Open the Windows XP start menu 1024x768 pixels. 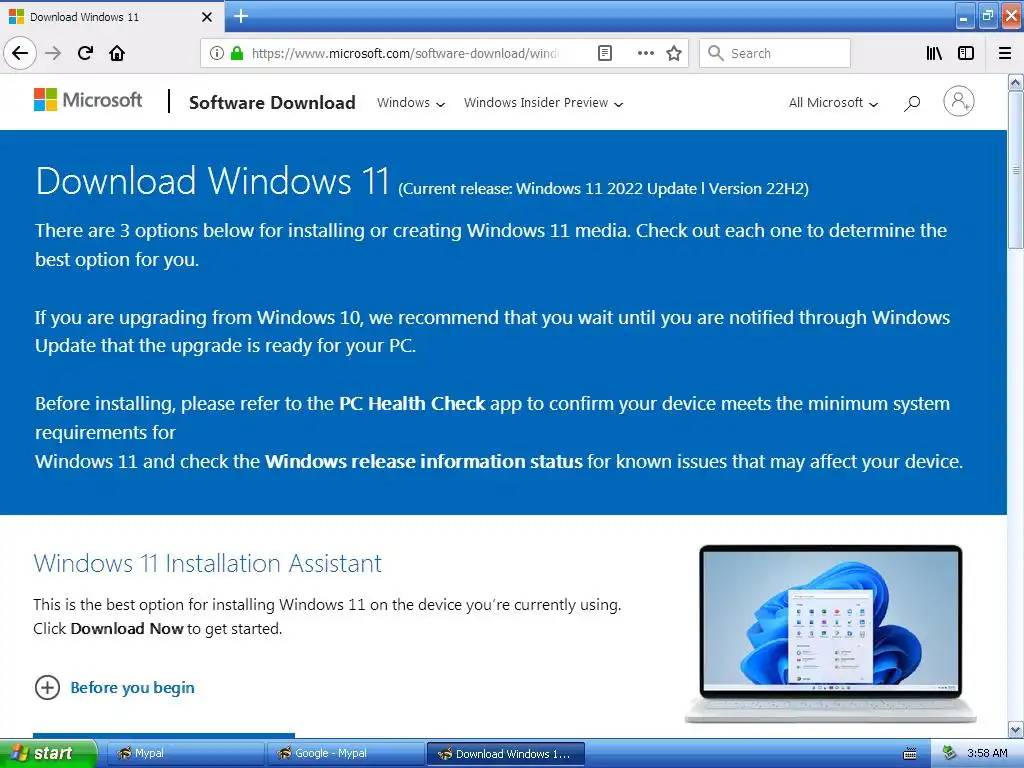48,753
